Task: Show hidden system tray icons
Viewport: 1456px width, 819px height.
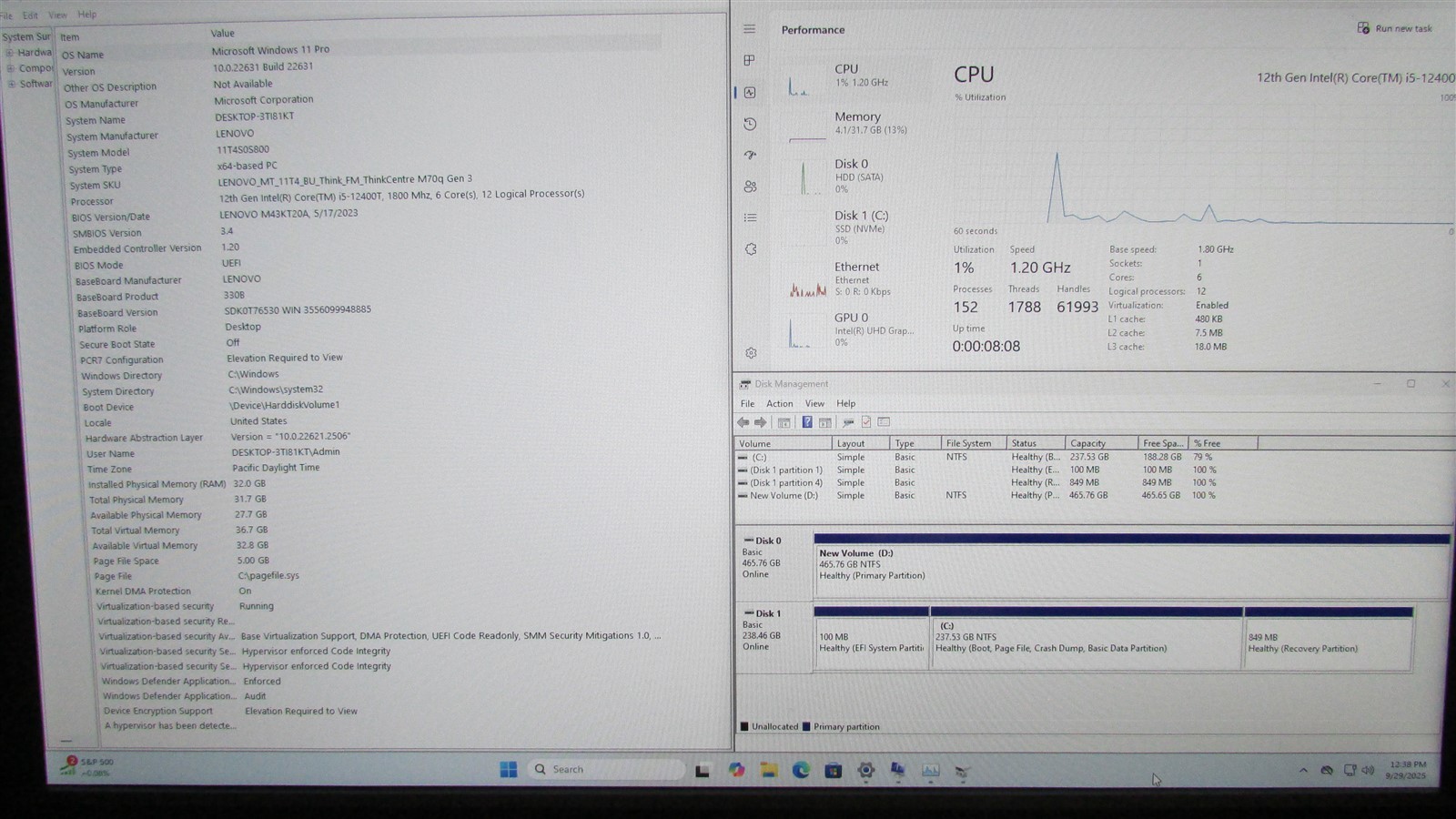Action: pos(1303,770)
